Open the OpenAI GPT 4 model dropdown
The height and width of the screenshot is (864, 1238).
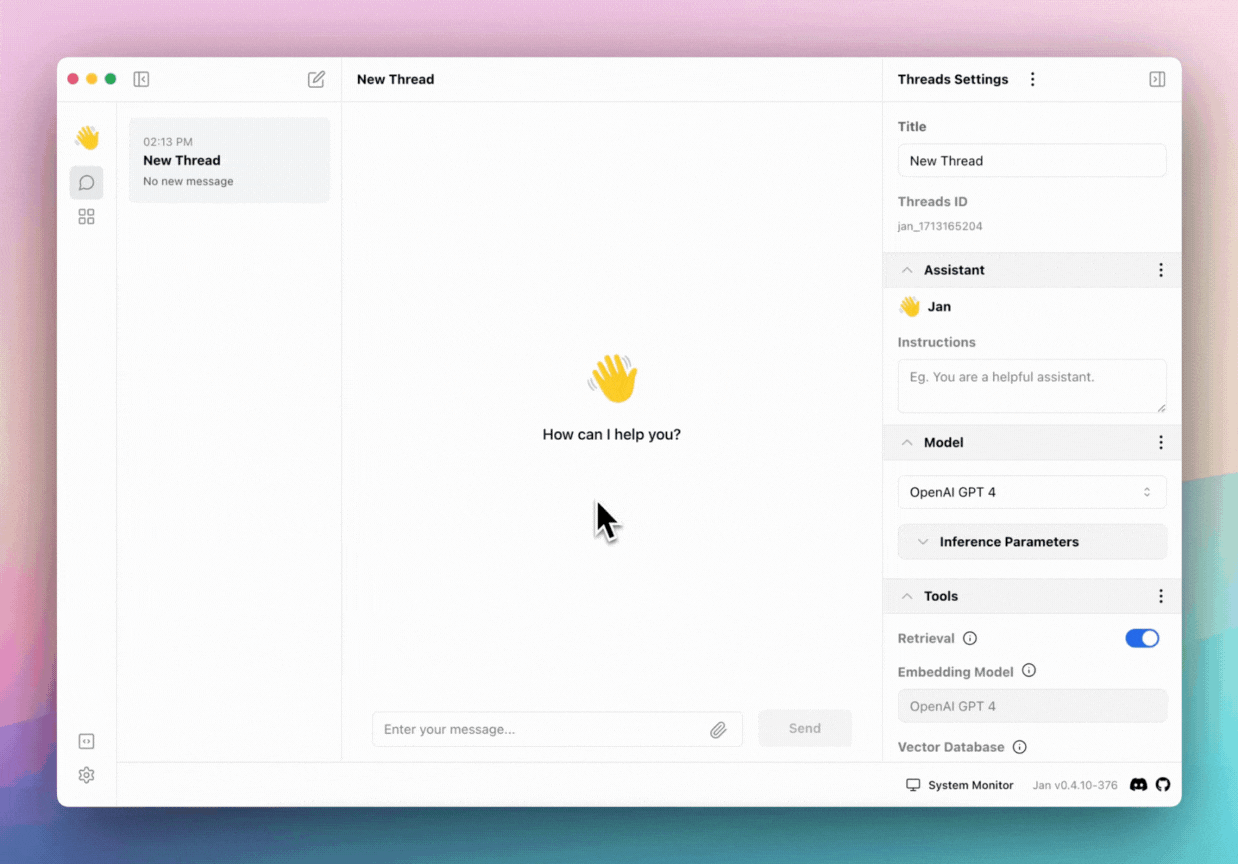pos(1031,492)
